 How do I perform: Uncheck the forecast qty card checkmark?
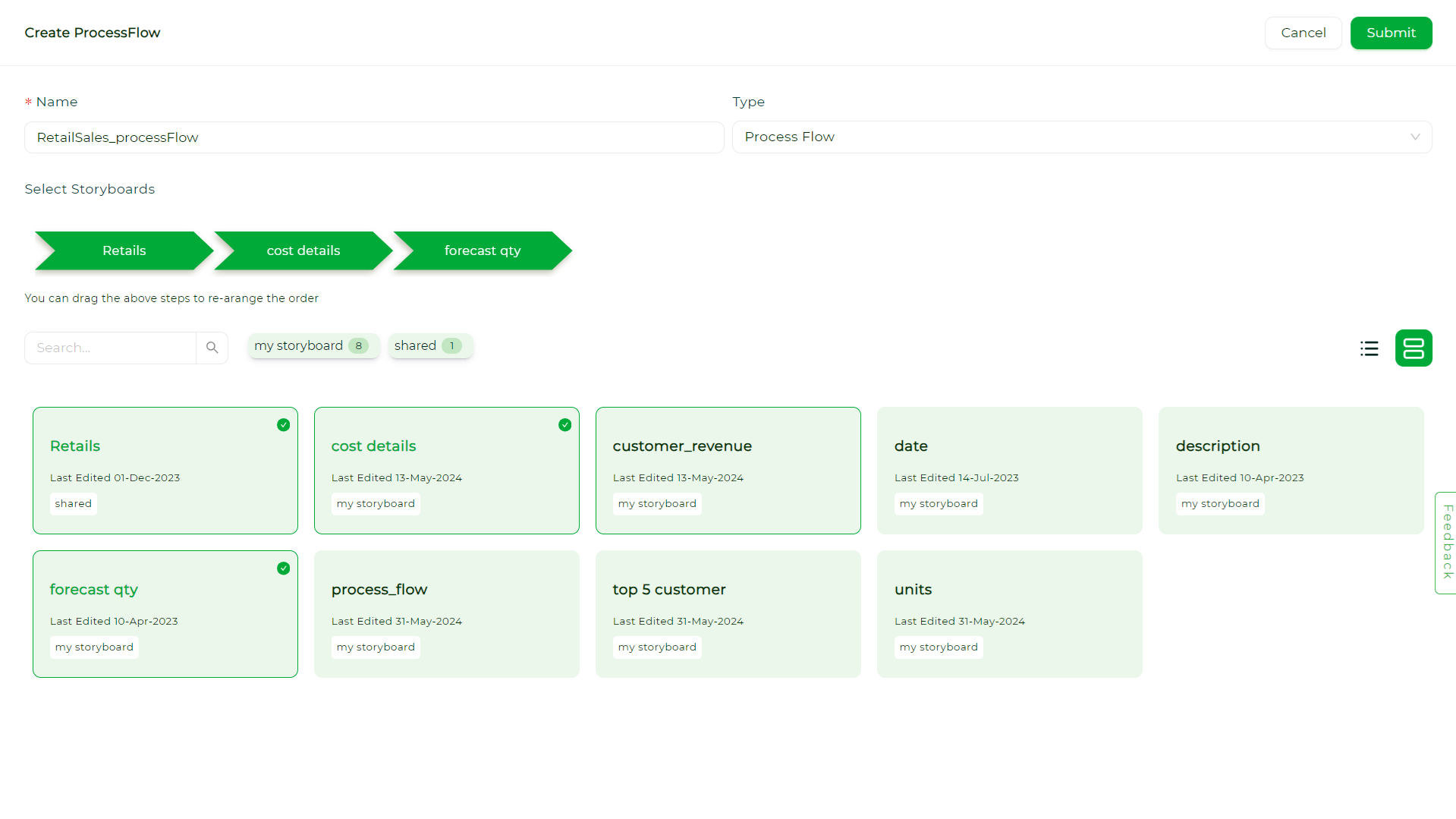pos(284,569)
